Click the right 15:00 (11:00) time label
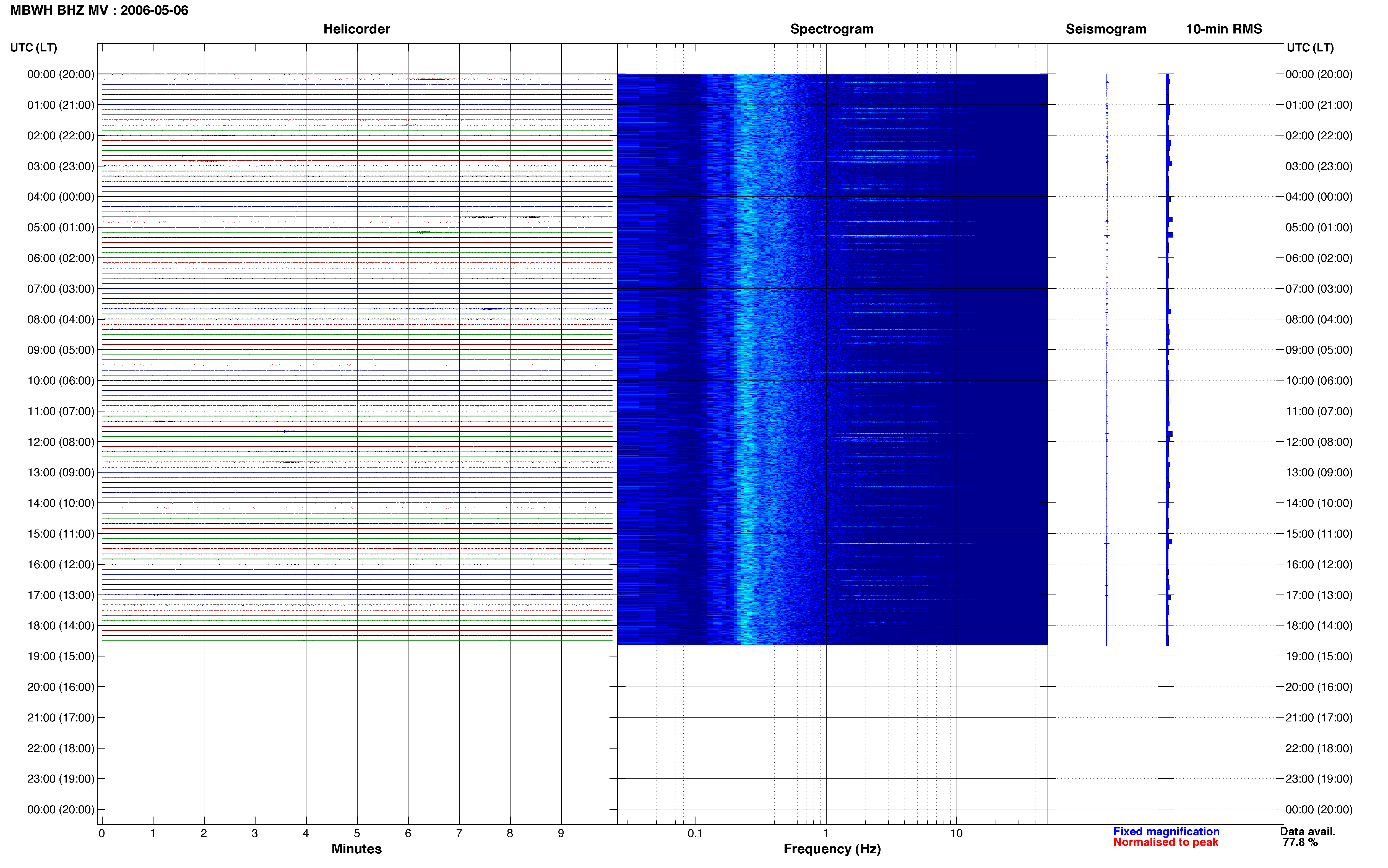This screenshot has width=1388, height=868. click(1319, 534)
